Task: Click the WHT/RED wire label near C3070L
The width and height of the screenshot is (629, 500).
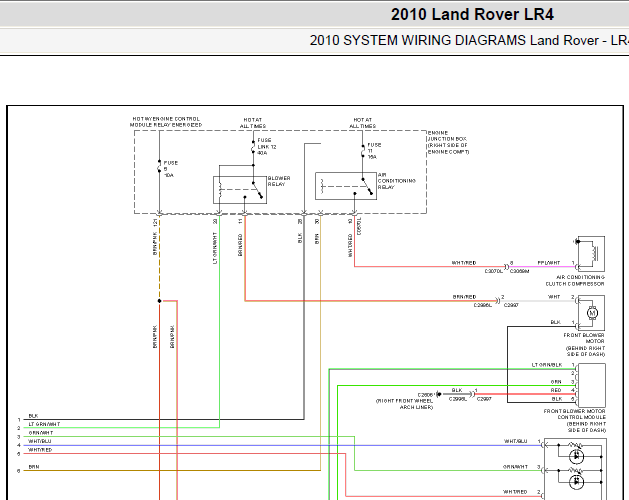Action: pos(463,263)
